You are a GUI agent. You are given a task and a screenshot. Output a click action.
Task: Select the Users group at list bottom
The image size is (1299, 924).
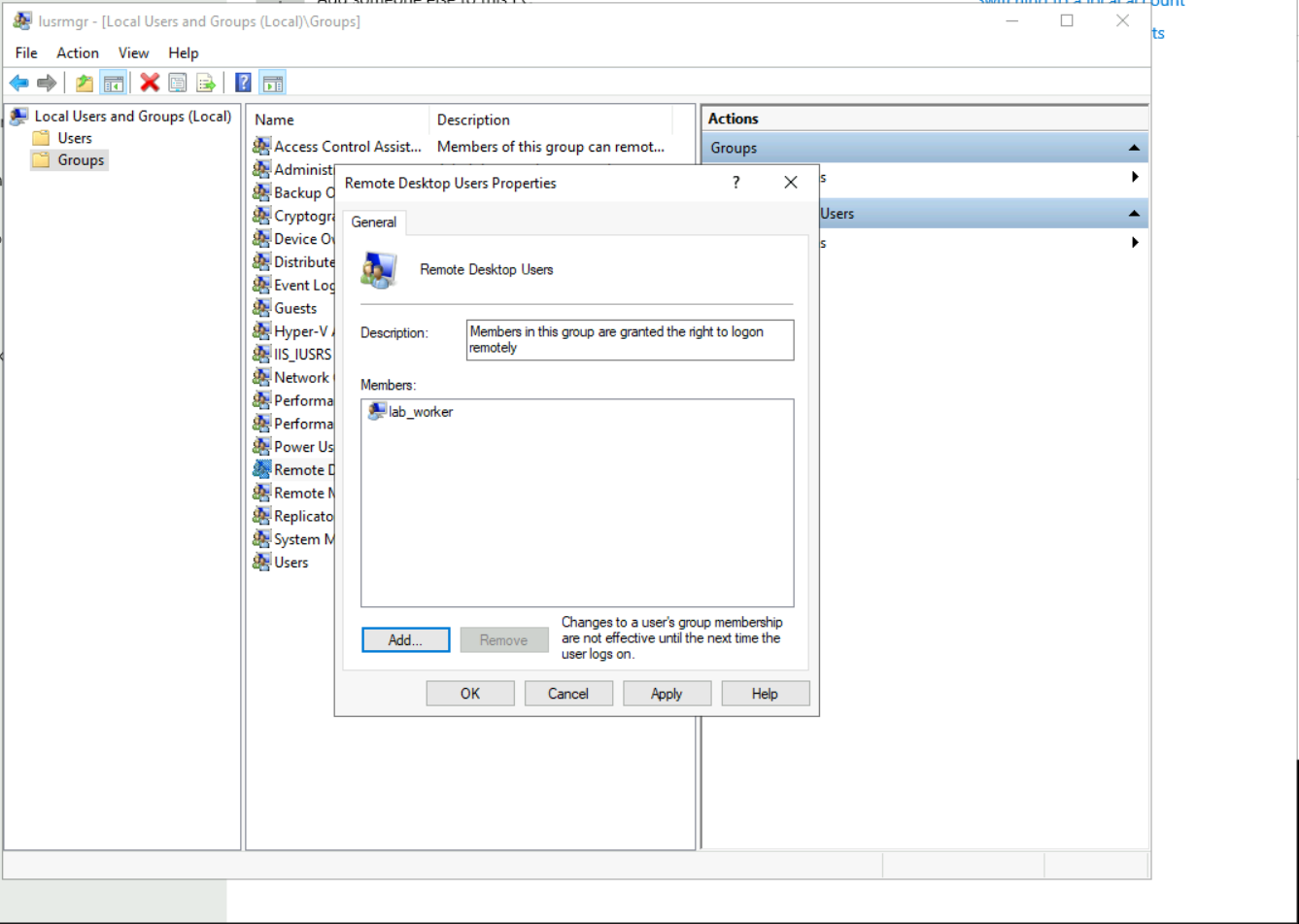[x=281, y=563]
